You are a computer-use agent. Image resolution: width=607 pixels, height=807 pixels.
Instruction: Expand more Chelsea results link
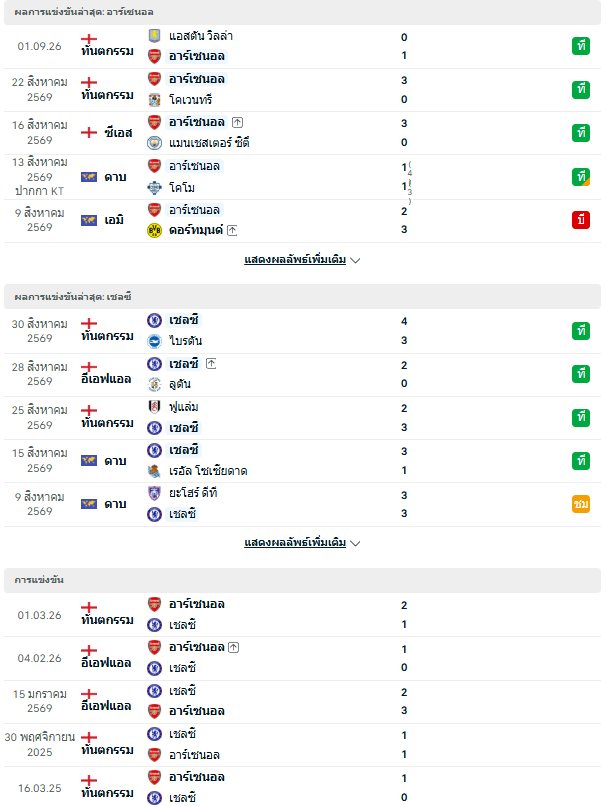click(x=302, y=542)
